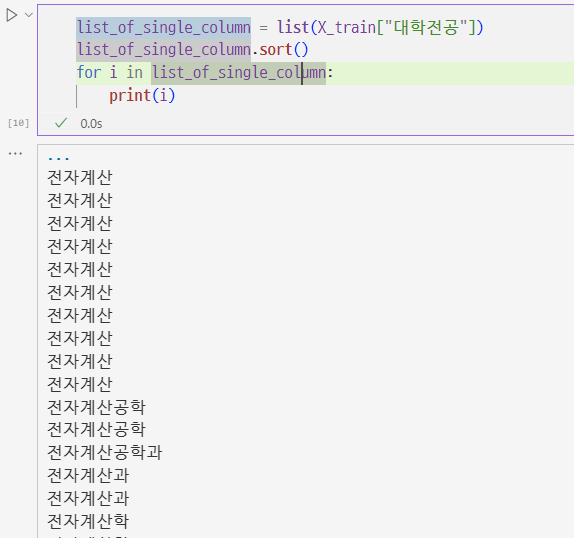Click the first 전자계산과 output line
Image resolution: width=574 pixels, height=538 pixels.
pyautogui.click(x=88, y=475)
